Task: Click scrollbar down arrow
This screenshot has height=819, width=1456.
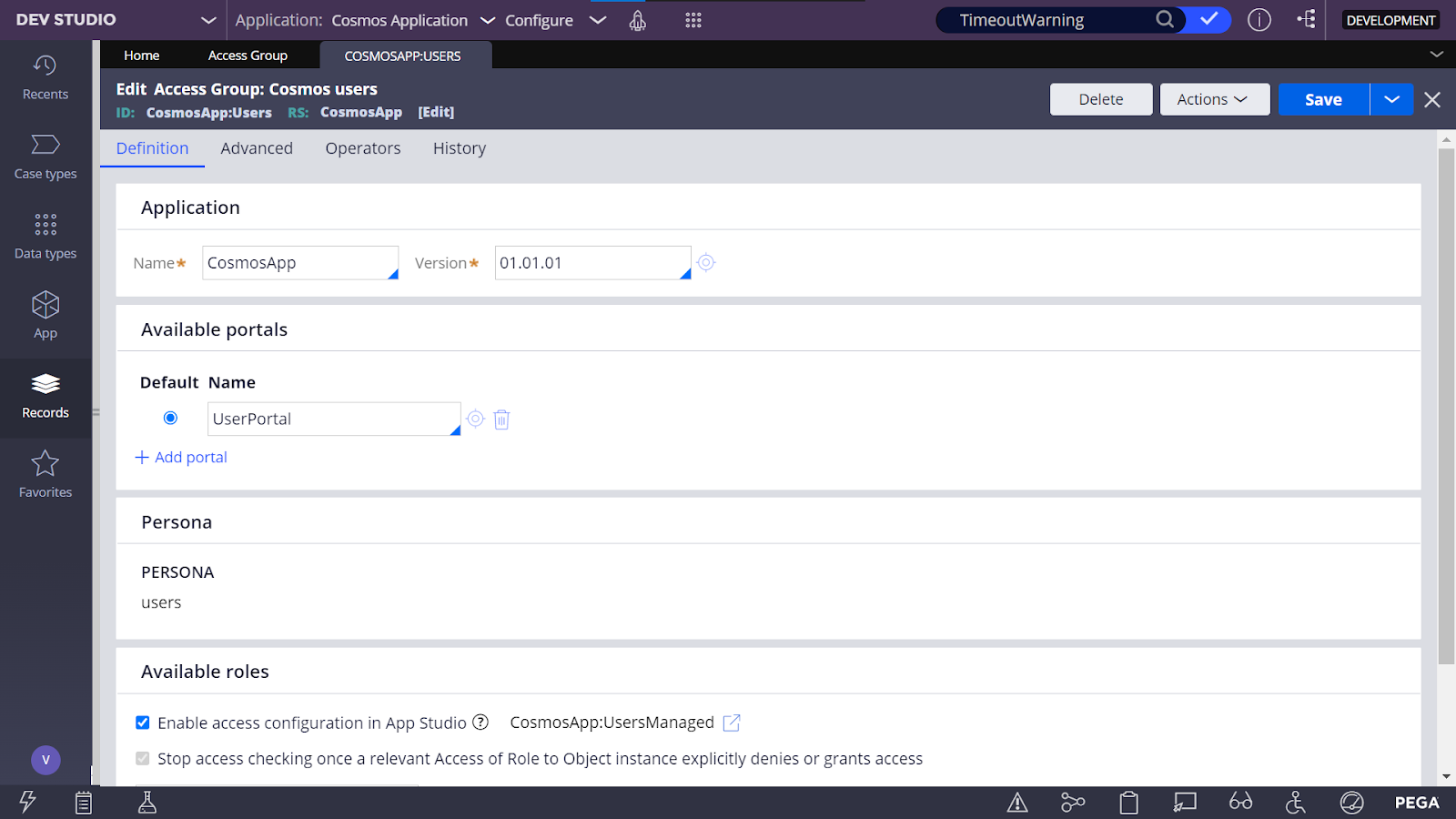Action: pyautogui.click(x=1446, y=777)
